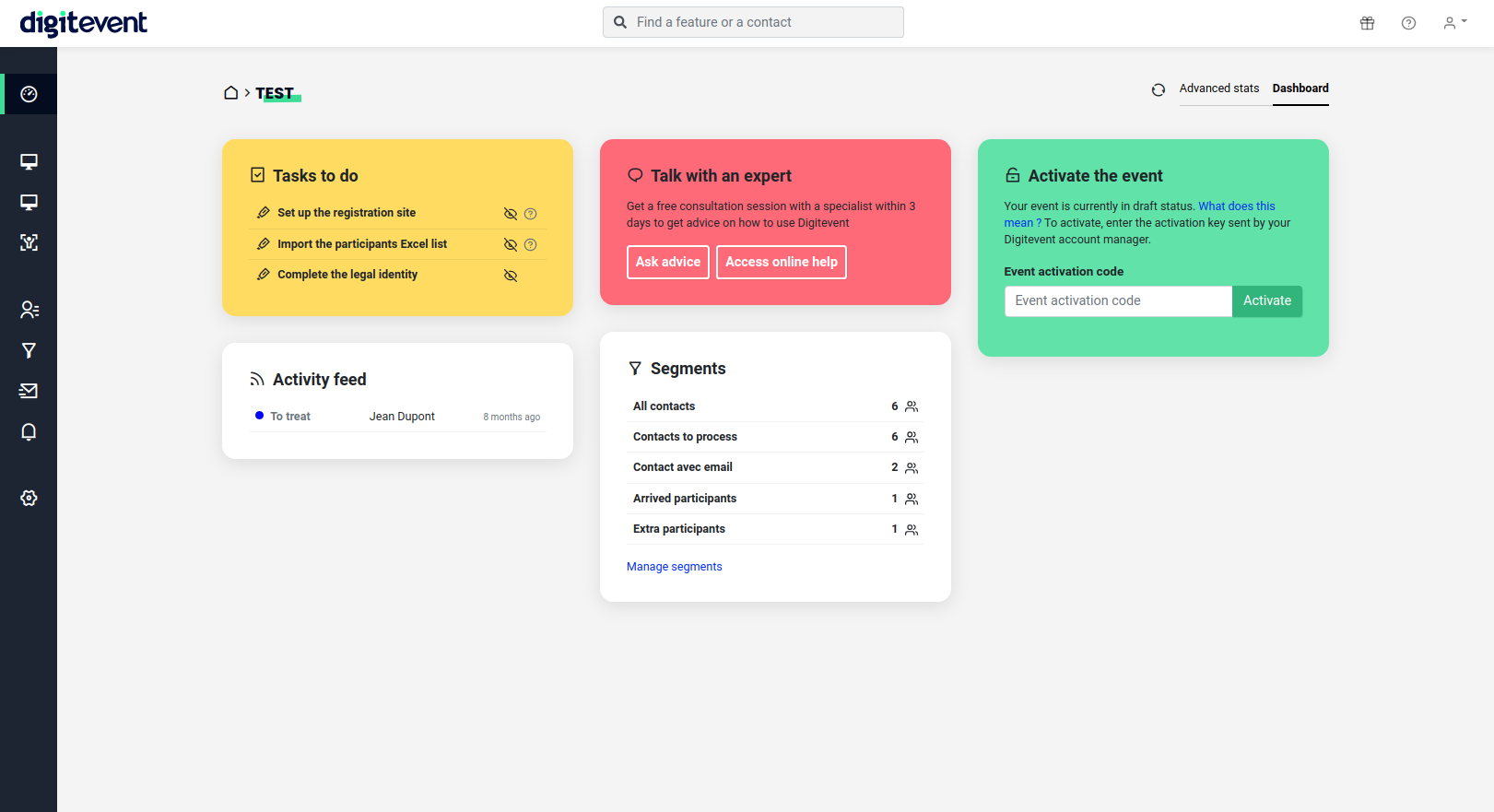Open the settings gear in sidebar
This screenshot has width=1494, height=812.
29,498
